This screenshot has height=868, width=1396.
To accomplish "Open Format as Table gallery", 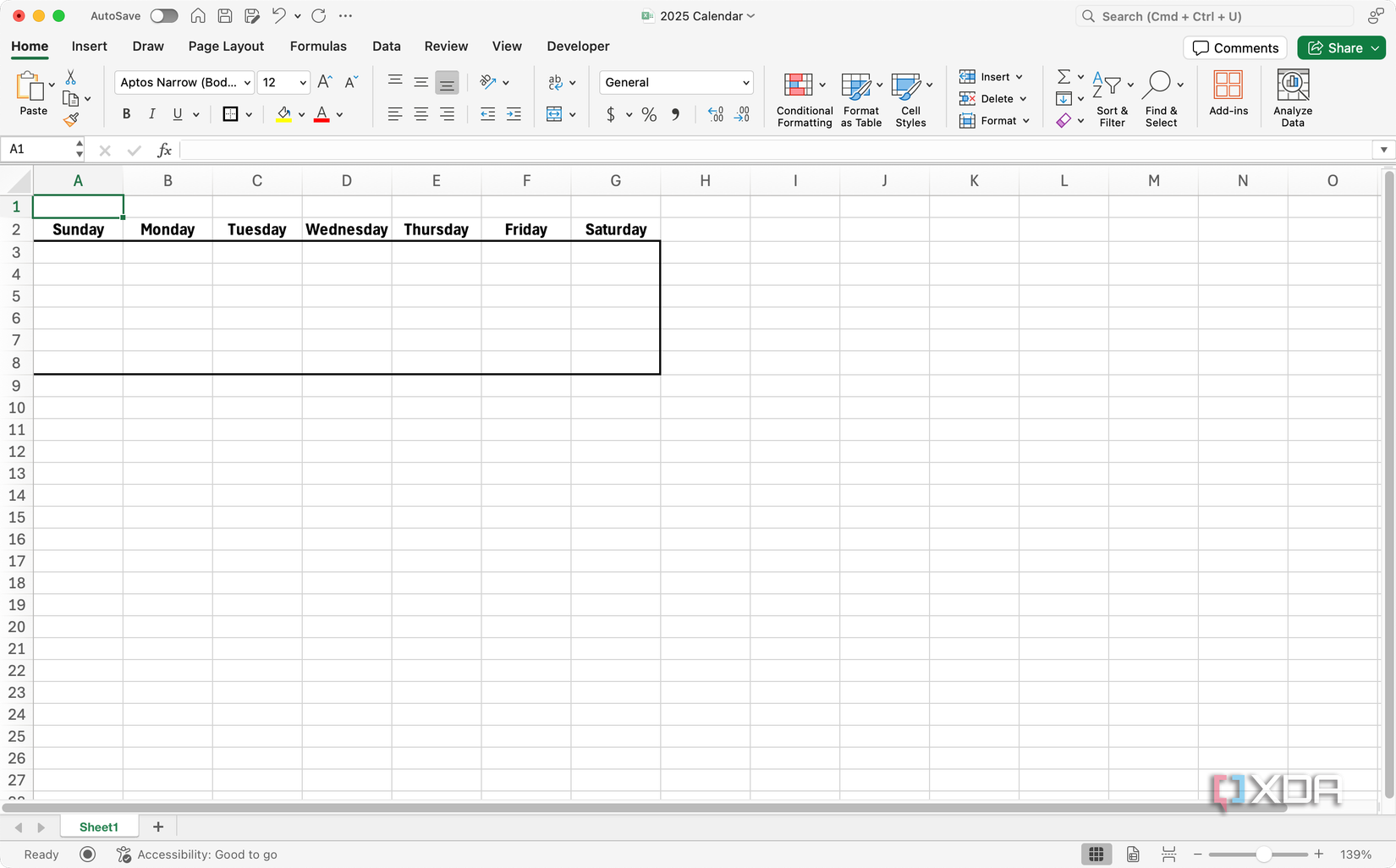I will pyautogui.click(x=861, y=100).
